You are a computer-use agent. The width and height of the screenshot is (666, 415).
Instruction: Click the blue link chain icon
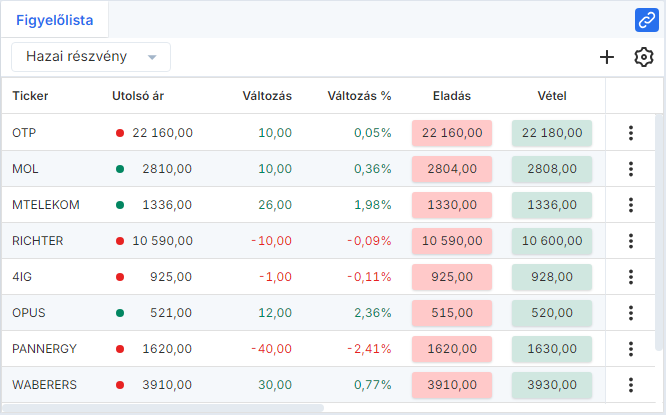click(x=646, y=20)
